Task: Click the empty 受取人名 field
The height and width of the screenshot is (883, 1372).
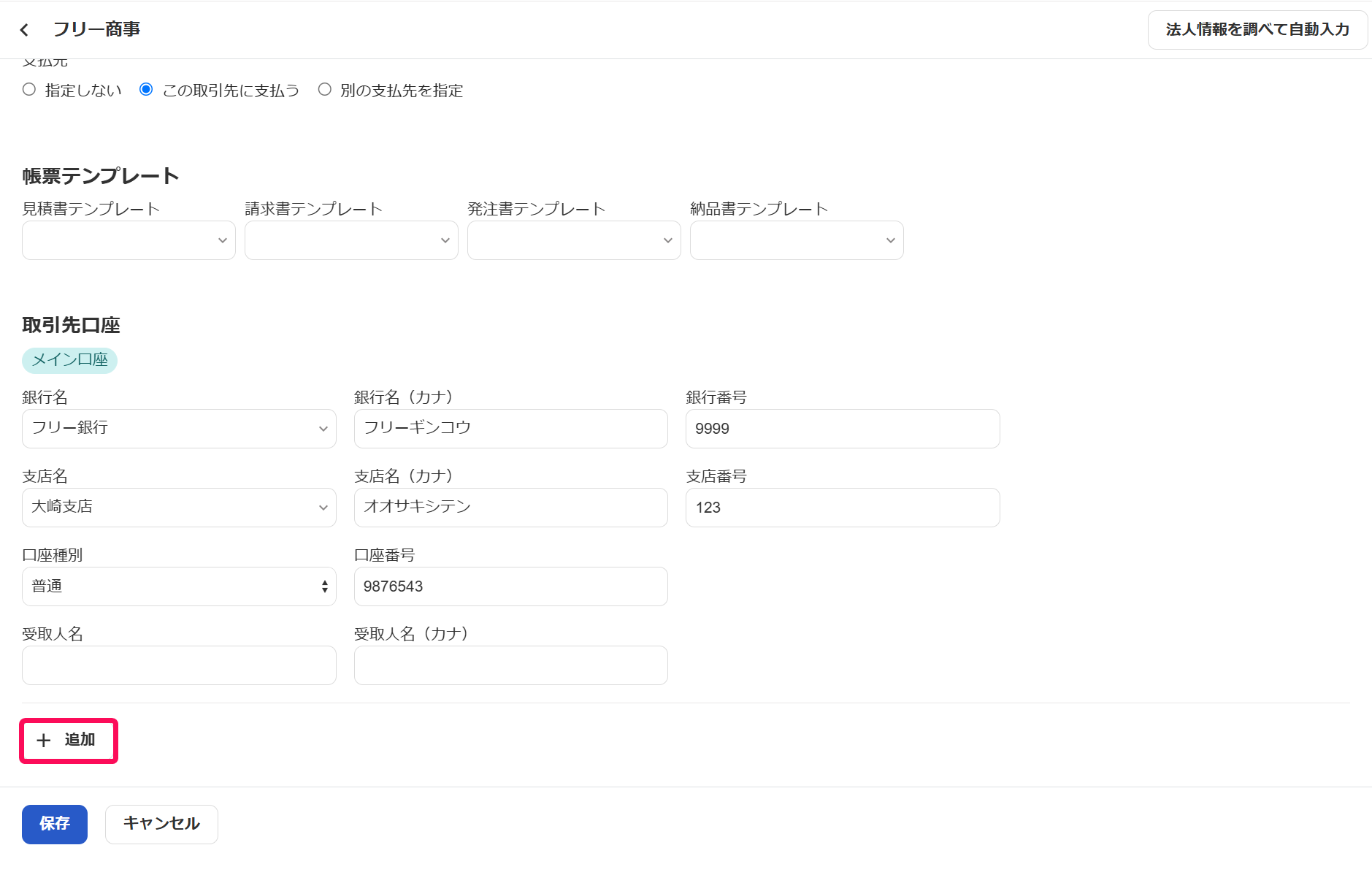Action: (179, 665)
